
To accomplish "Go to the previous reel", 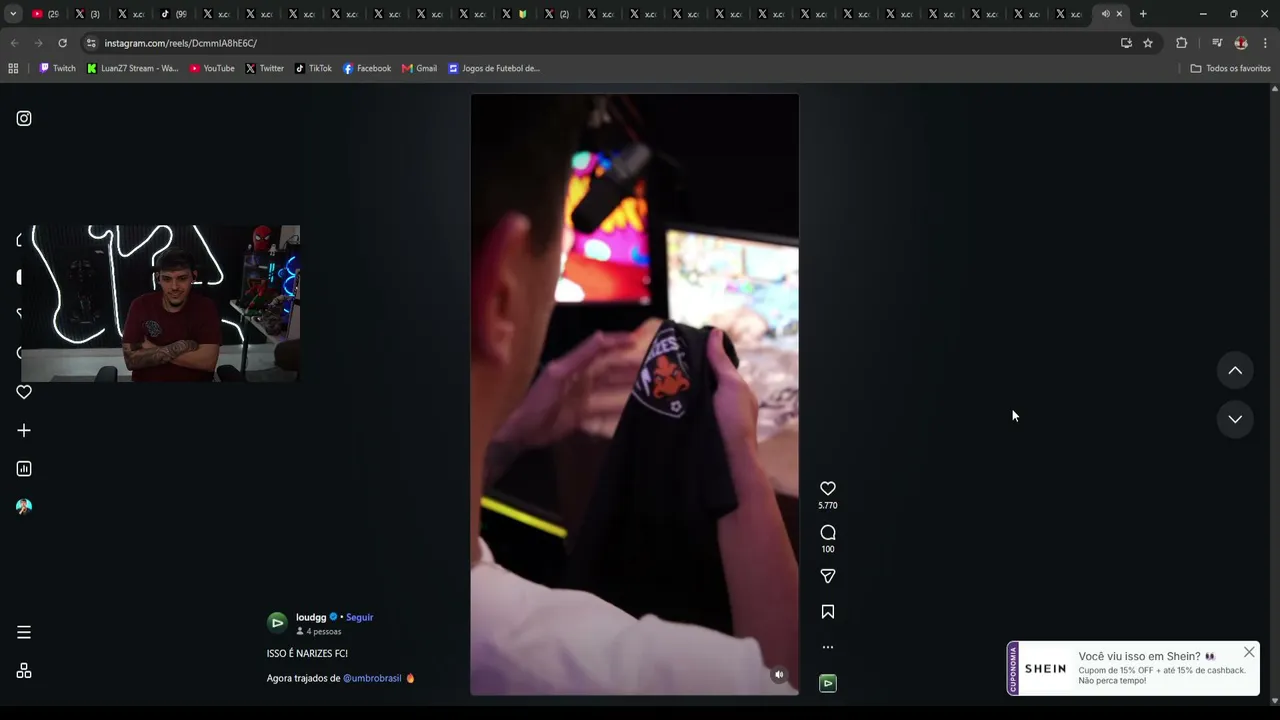I will (x=1235, y=370).
